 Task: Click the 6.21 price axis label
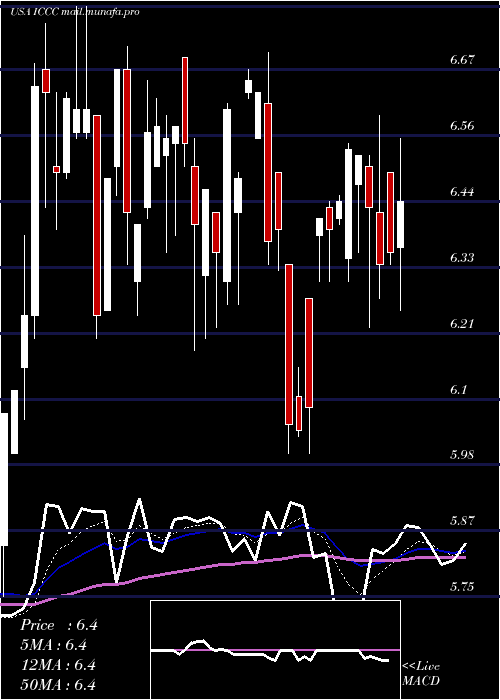(x=462, y=324)
